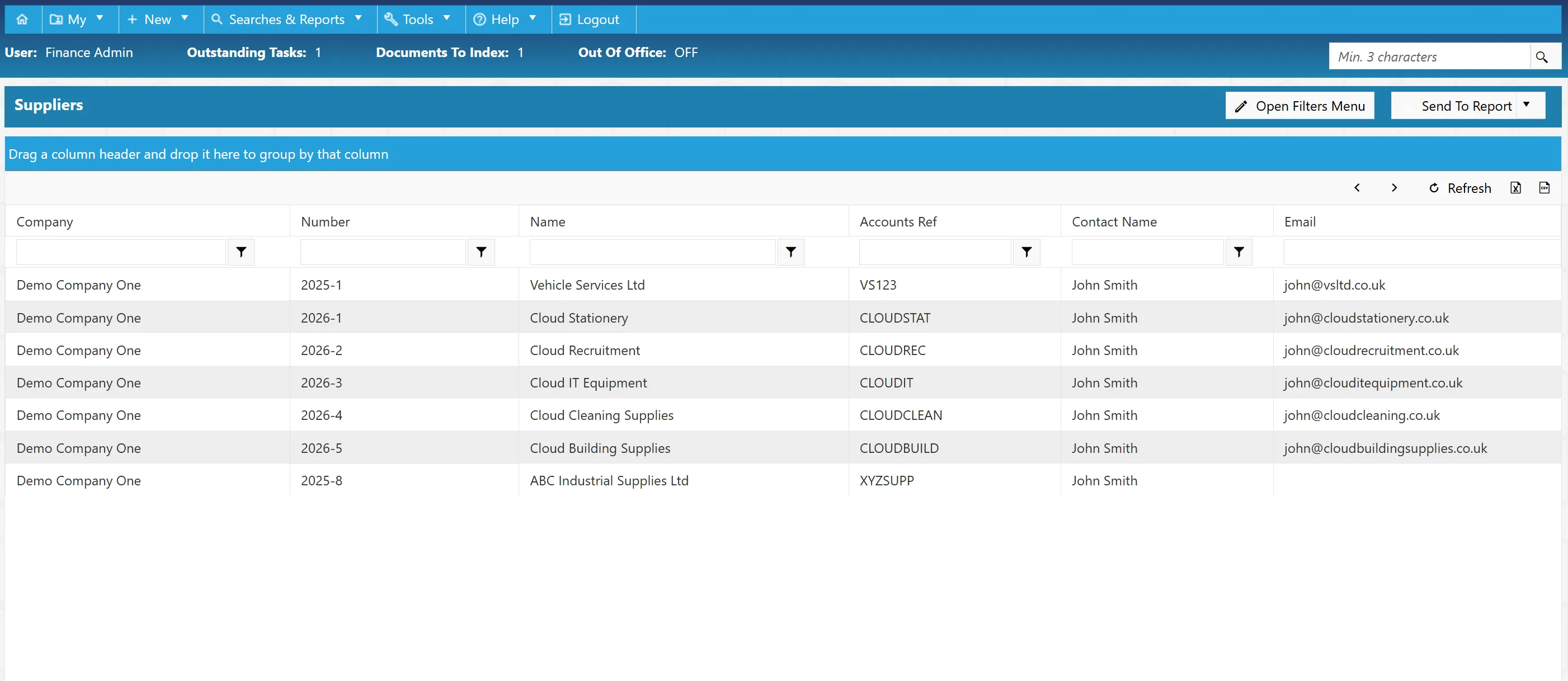
Task: Refresh the suppliers grid
Action: [1459, 188]
